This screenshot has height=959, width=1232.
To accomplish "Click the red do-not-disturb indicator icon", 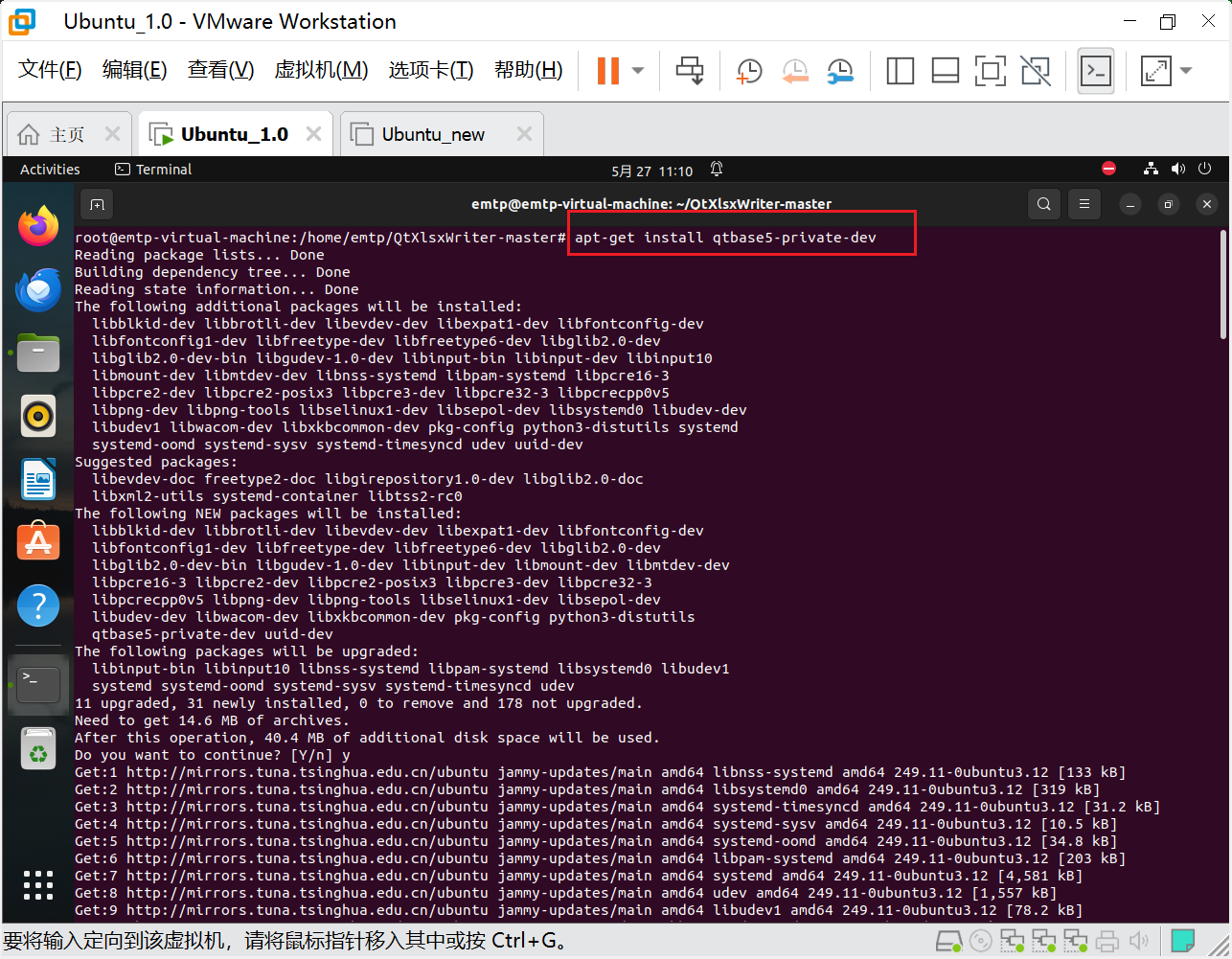I will coord(1109,169).
